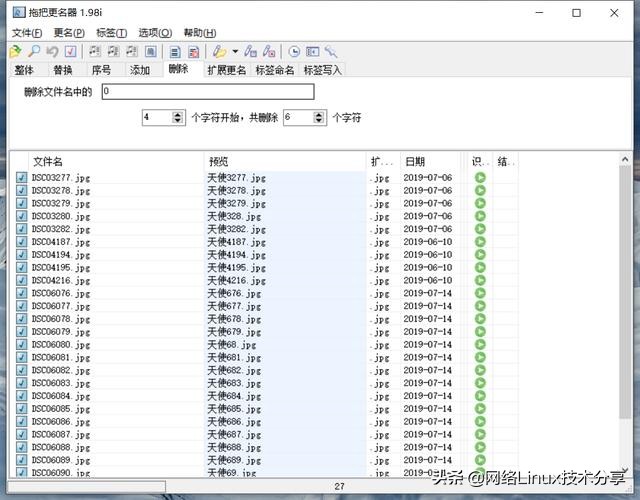The height and width of the screenshot is (500, 640).
Task: Click spinner arrows of delete count 6
Action: pyautogui.click(x=318, y=118)
